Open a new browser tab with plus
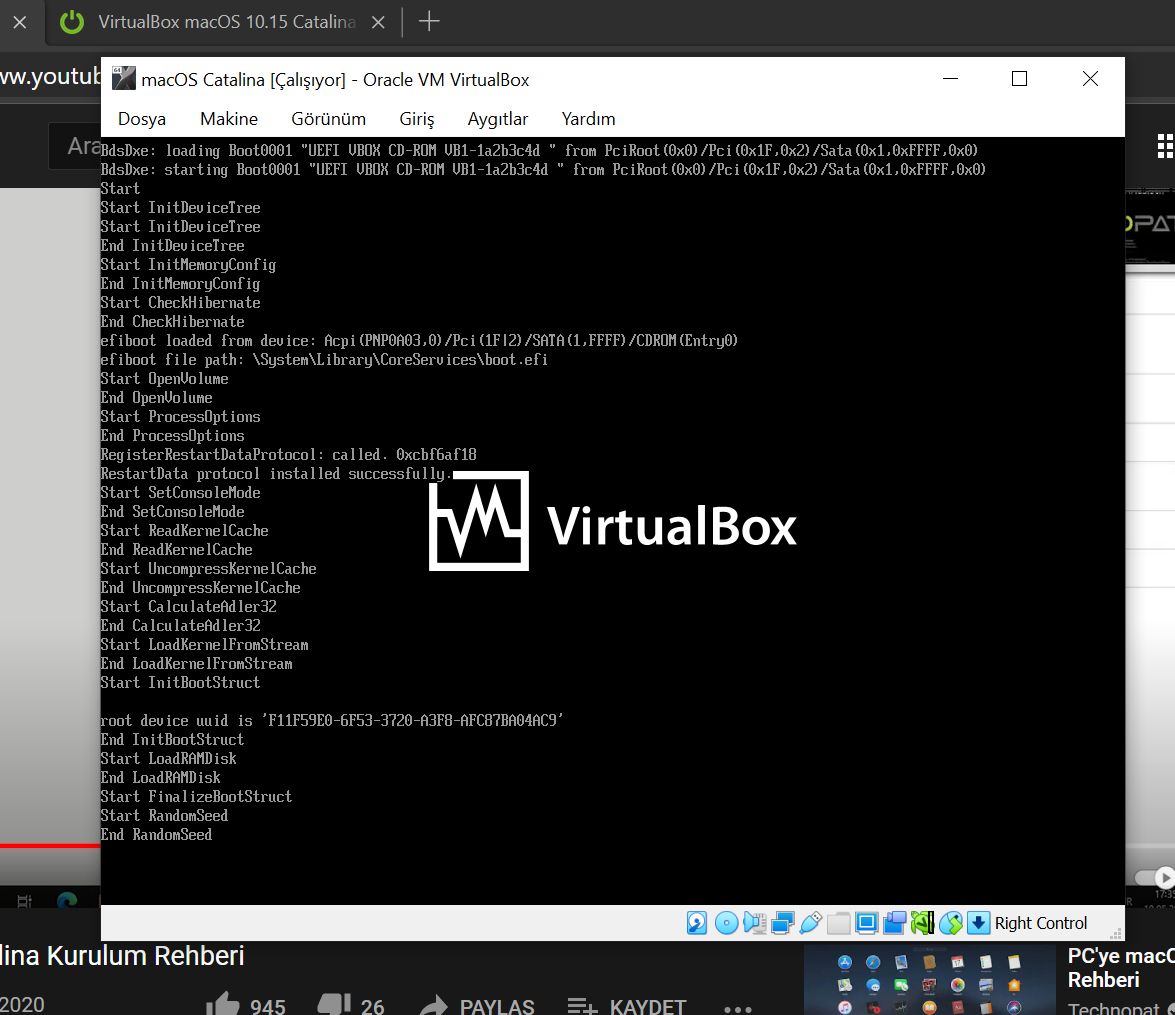Screen dimensions: 1175x1015 click(429, 21)
